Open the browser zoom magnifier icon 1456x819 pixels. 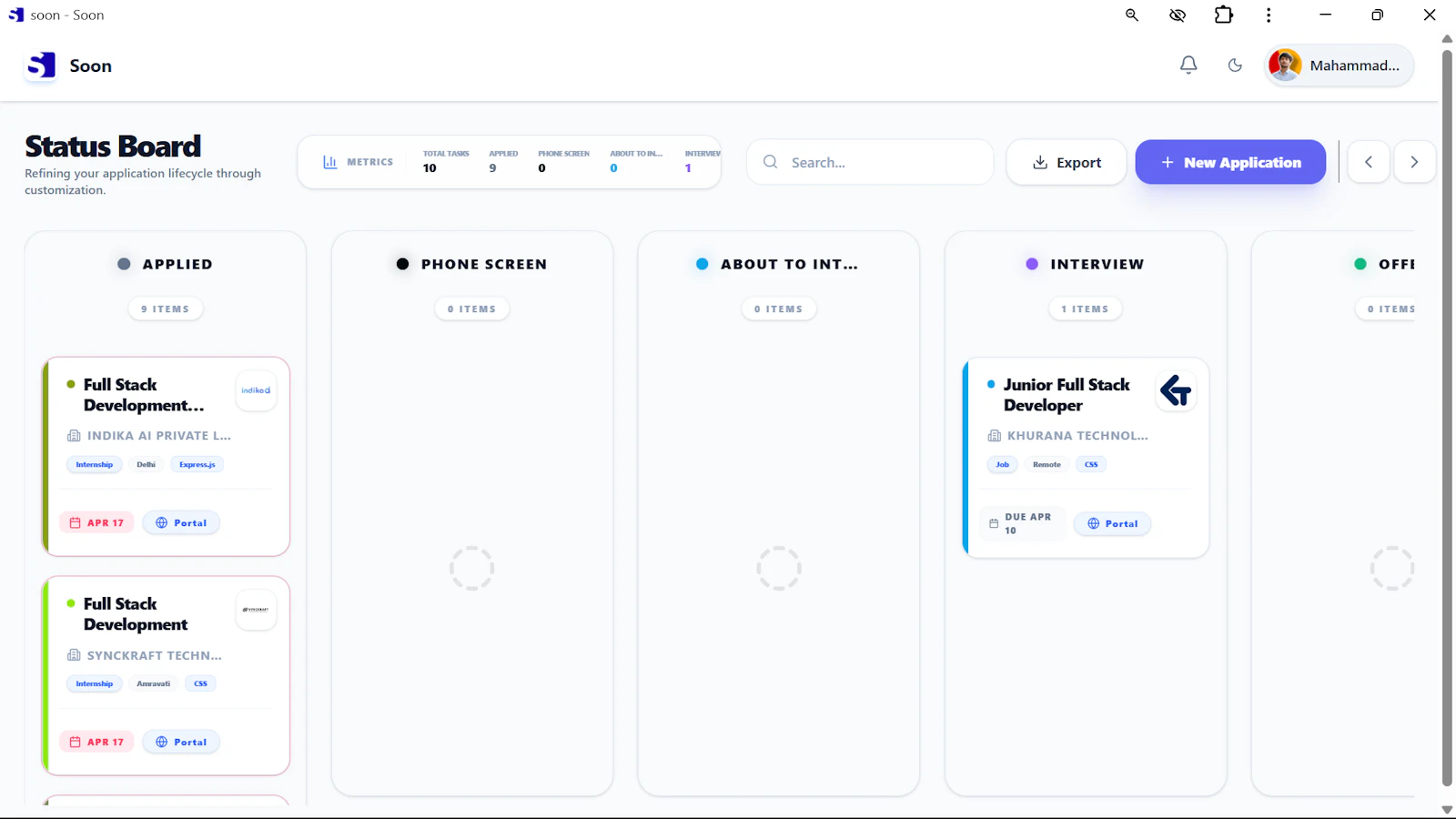coord(1132,15)
